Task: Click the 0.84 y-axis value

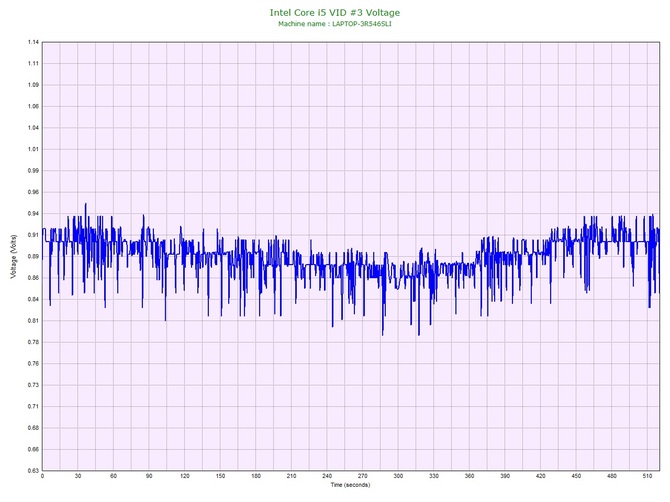Action: [33, 299]
